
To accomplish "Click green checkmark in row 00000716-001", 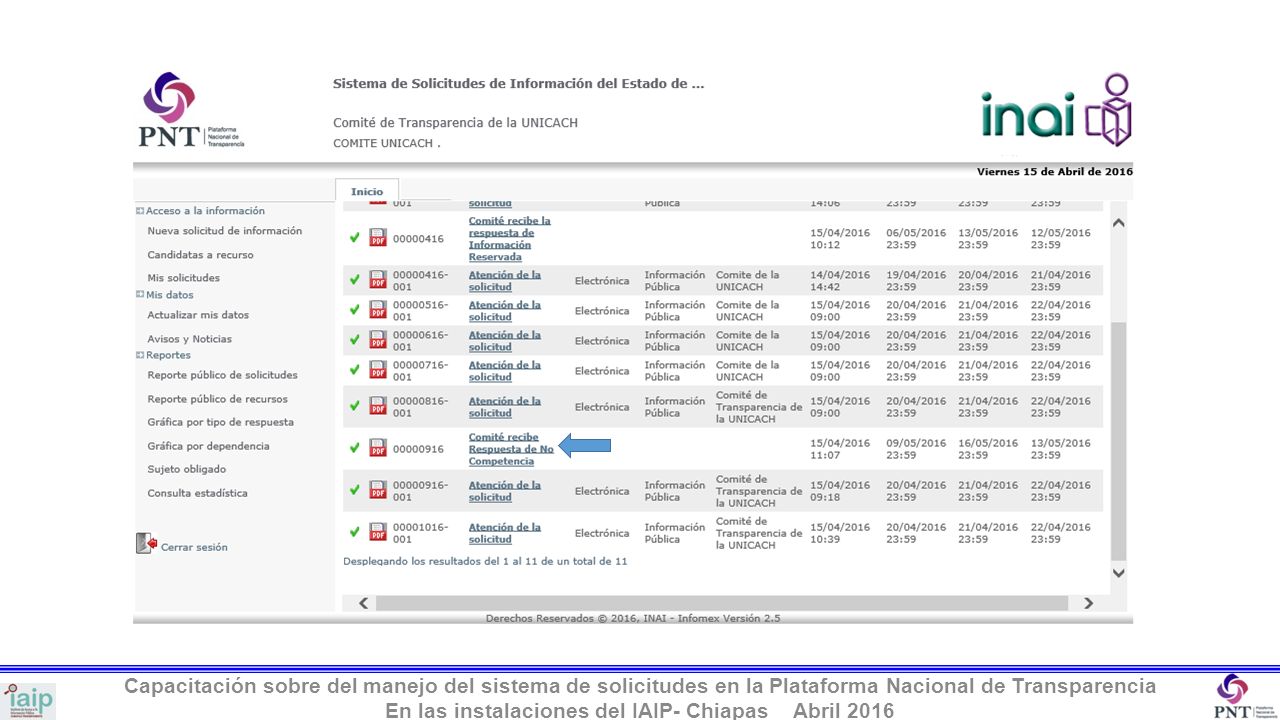I will (354, 370).
